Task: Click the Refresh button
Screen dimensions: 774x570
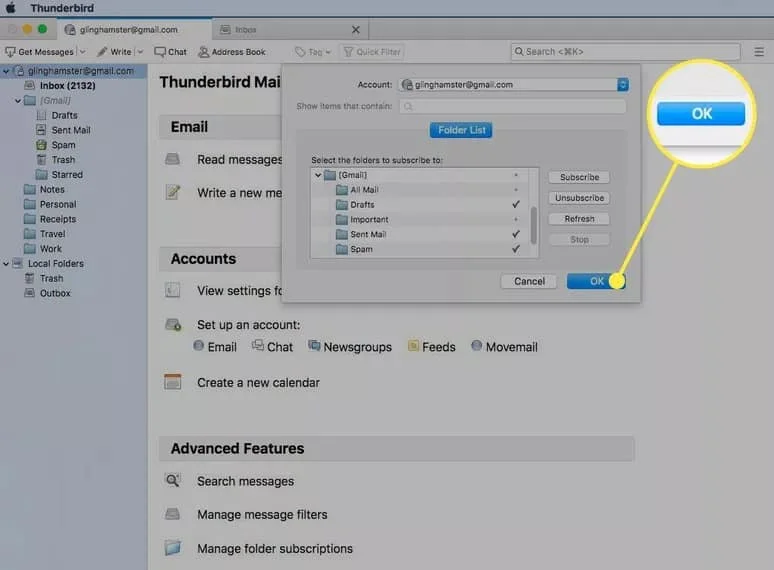Action: click(579, 219)
